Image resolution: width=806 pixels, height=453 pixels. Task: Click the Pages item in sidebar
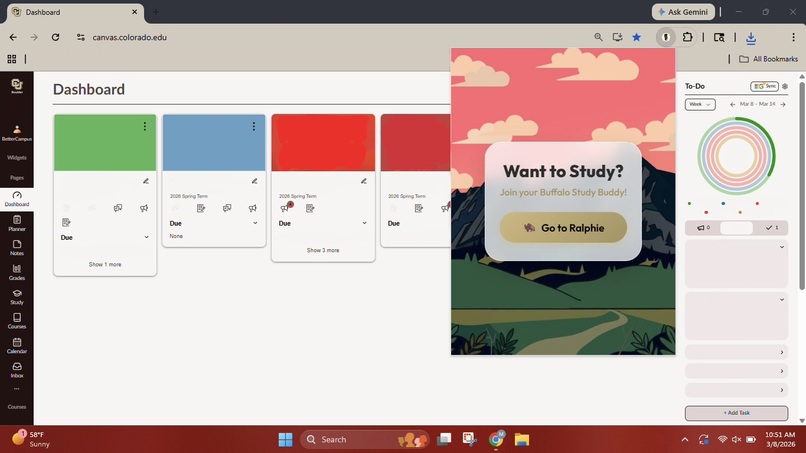pyautogui.click(x=17, y=178)
